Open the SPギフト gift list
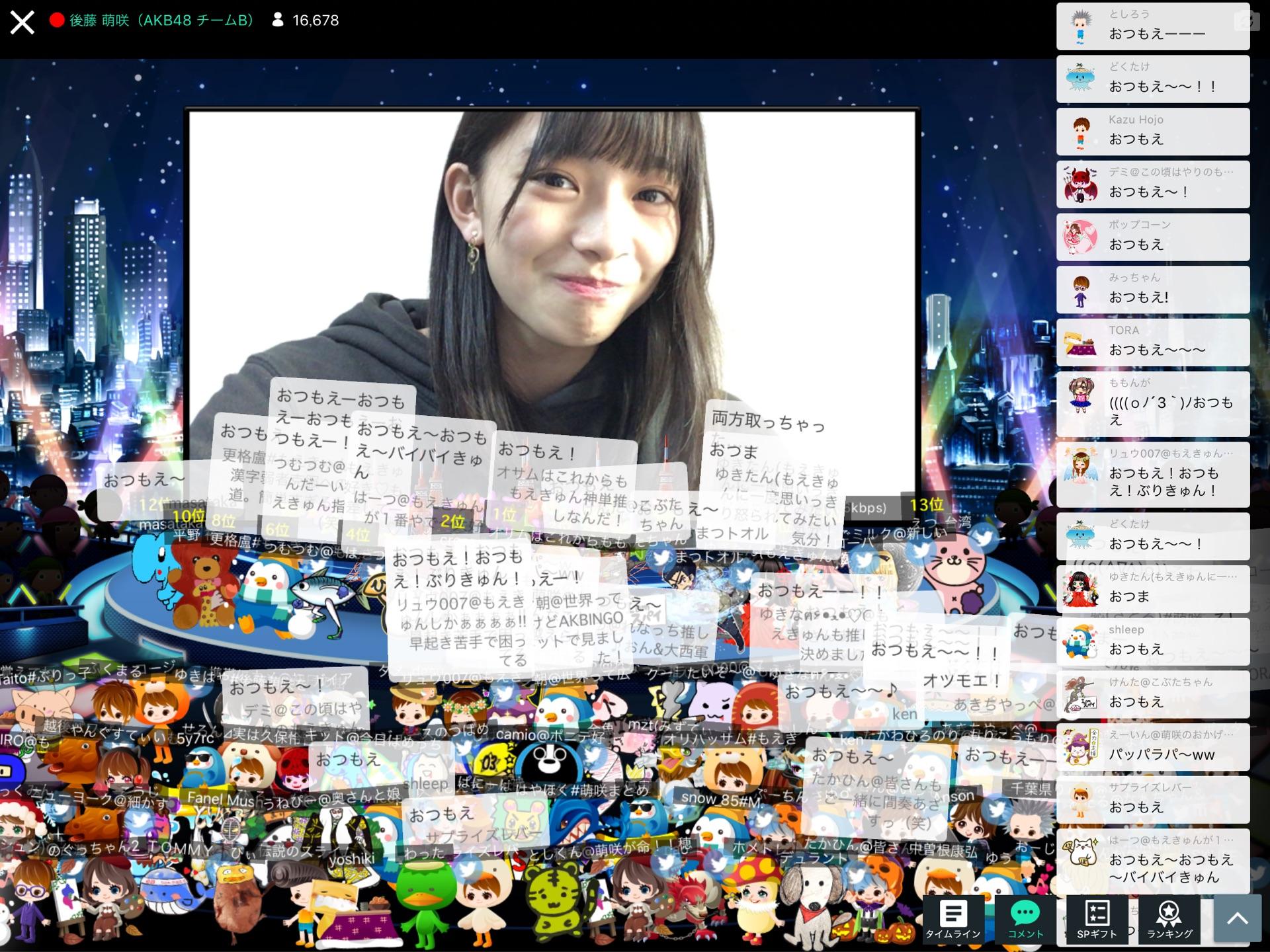 (1097, 919)
